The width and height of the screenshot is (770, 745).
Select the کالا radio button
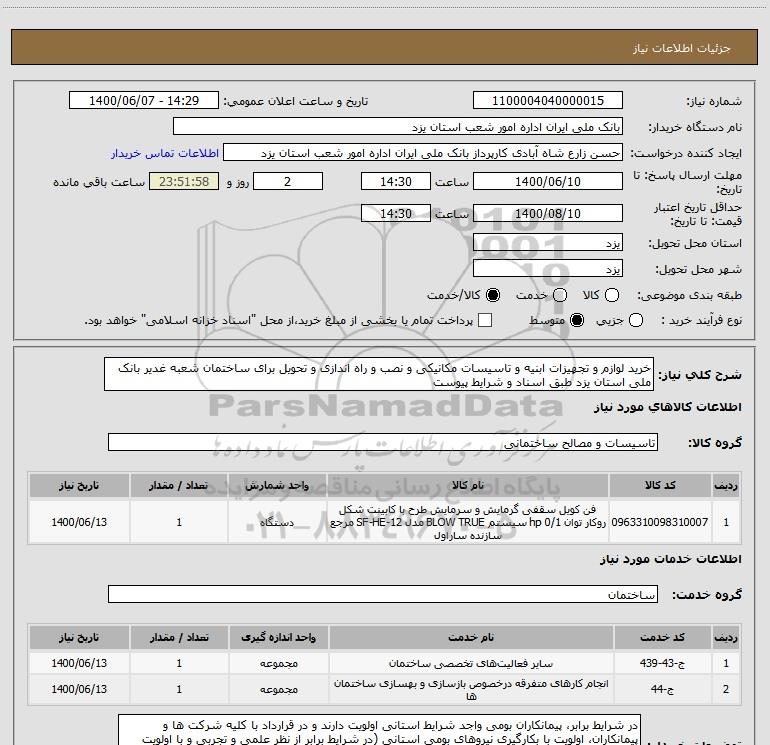pos(612,295)
